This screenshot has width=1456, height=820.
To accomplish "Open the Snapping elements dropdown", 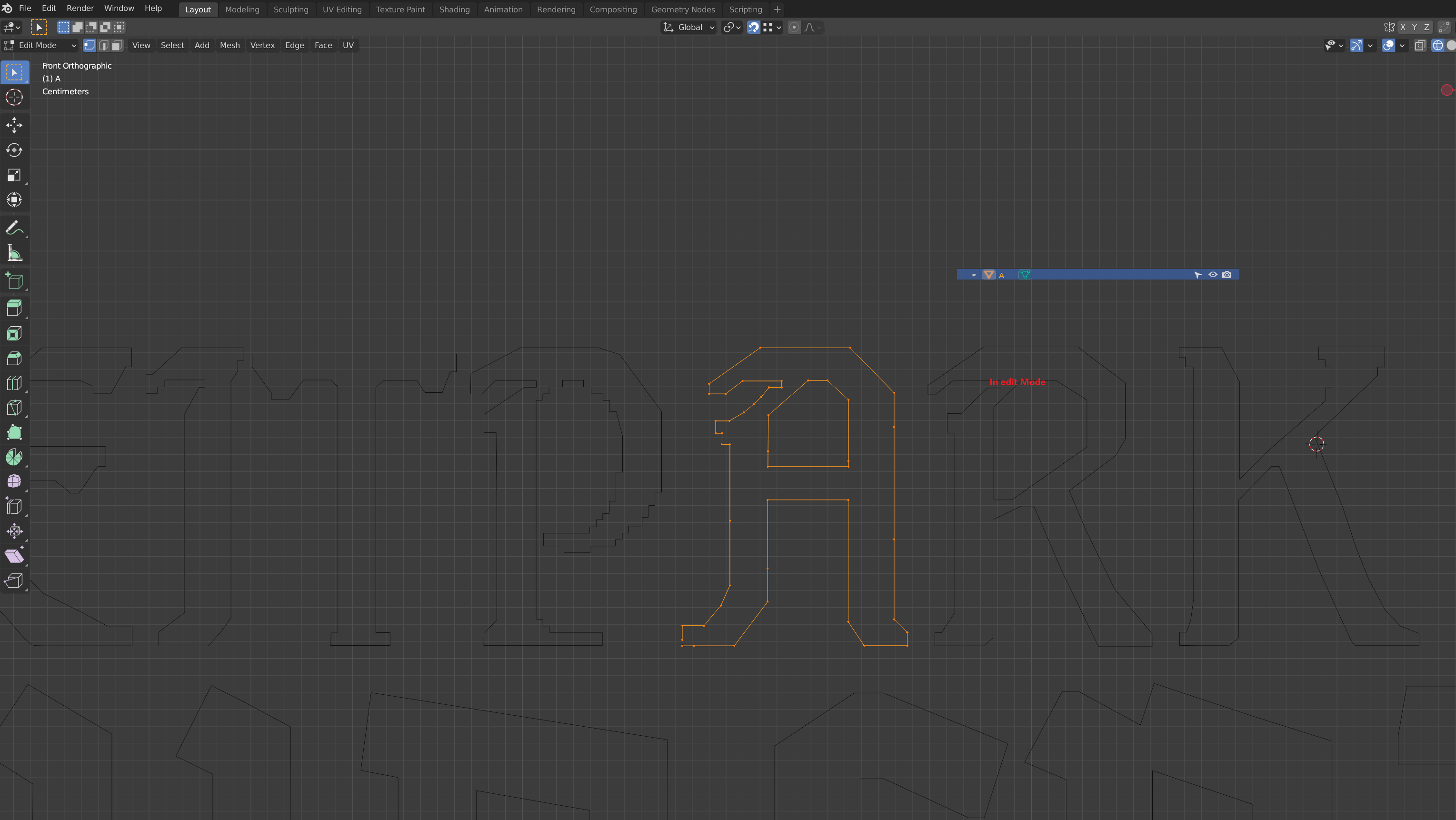I will click(772, 27).
